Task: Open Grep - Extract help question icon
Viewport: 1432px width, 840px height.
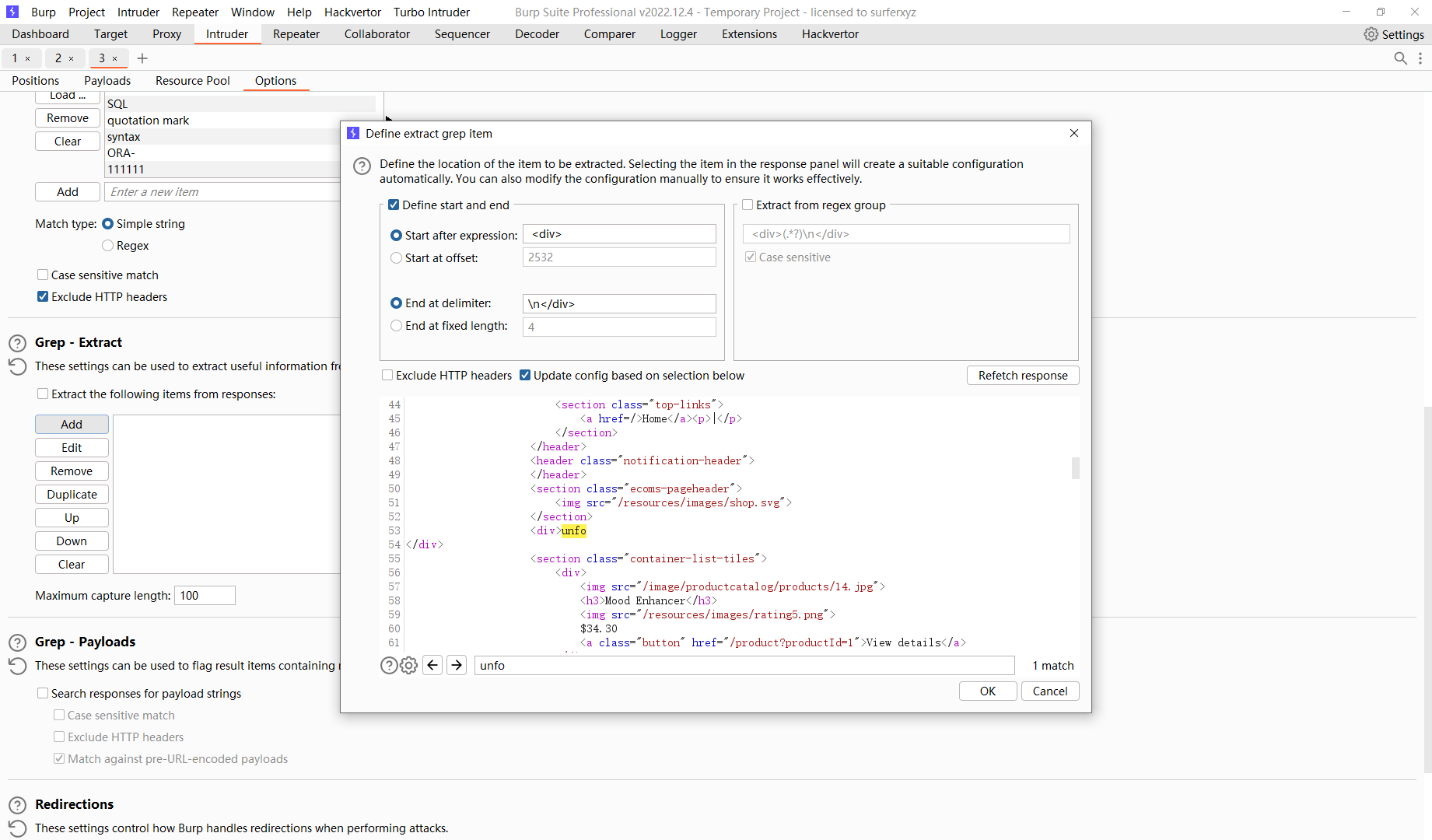Action: tap(17, 343)
